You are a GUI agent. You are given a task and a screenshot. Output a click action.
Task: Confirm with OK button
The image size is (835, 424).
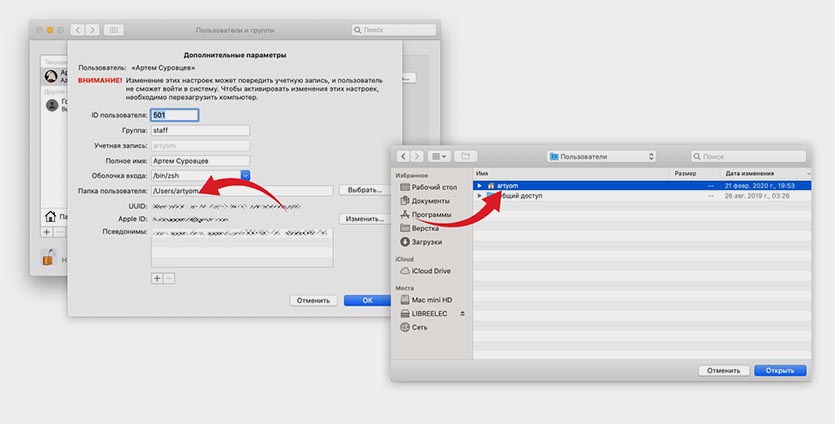click(367, 300)
